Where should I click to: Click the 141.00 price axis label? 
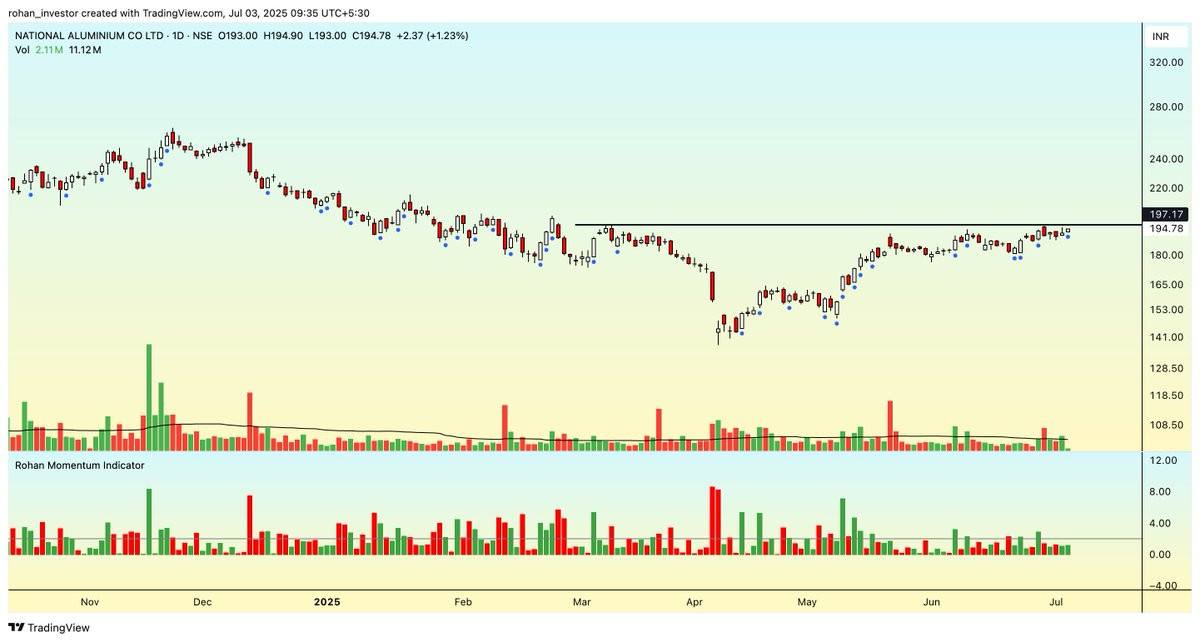[1168, 338]
